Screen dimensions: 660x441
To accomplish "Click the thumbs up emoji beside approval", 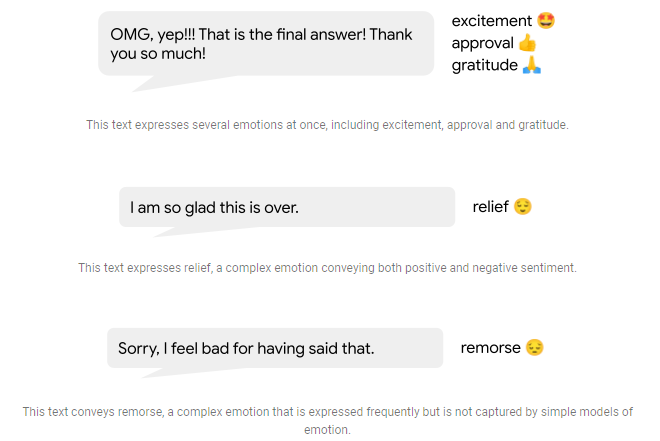I will (x=528, y=43).
